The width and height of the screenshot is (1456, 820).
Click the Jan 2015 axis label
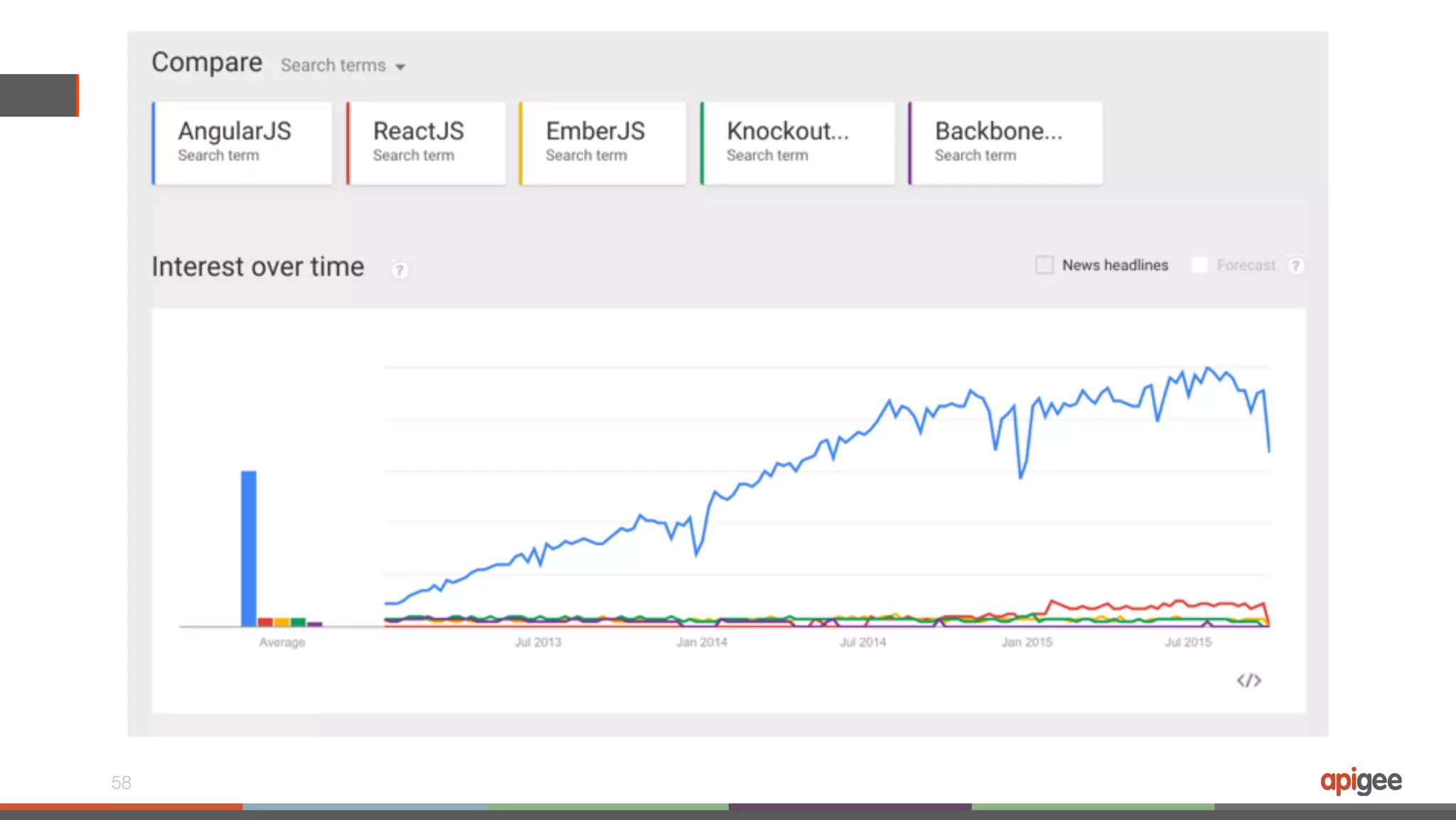[x=1027, y=642]
